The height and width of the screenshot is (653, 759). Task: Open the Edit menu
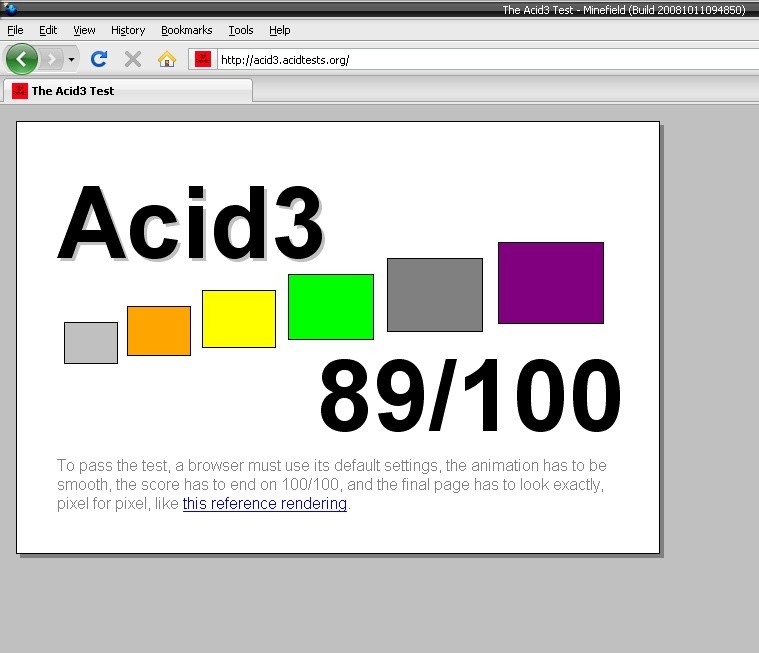click(48, 30)
